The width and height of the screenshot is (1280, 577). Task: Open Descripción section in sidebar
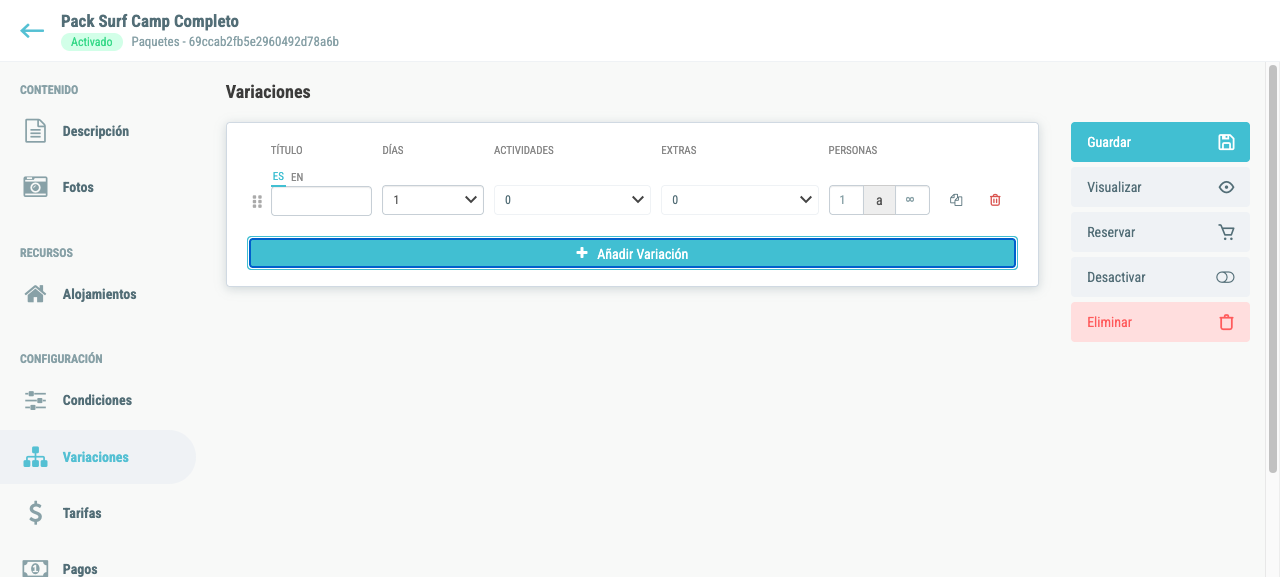coord(97,131)
